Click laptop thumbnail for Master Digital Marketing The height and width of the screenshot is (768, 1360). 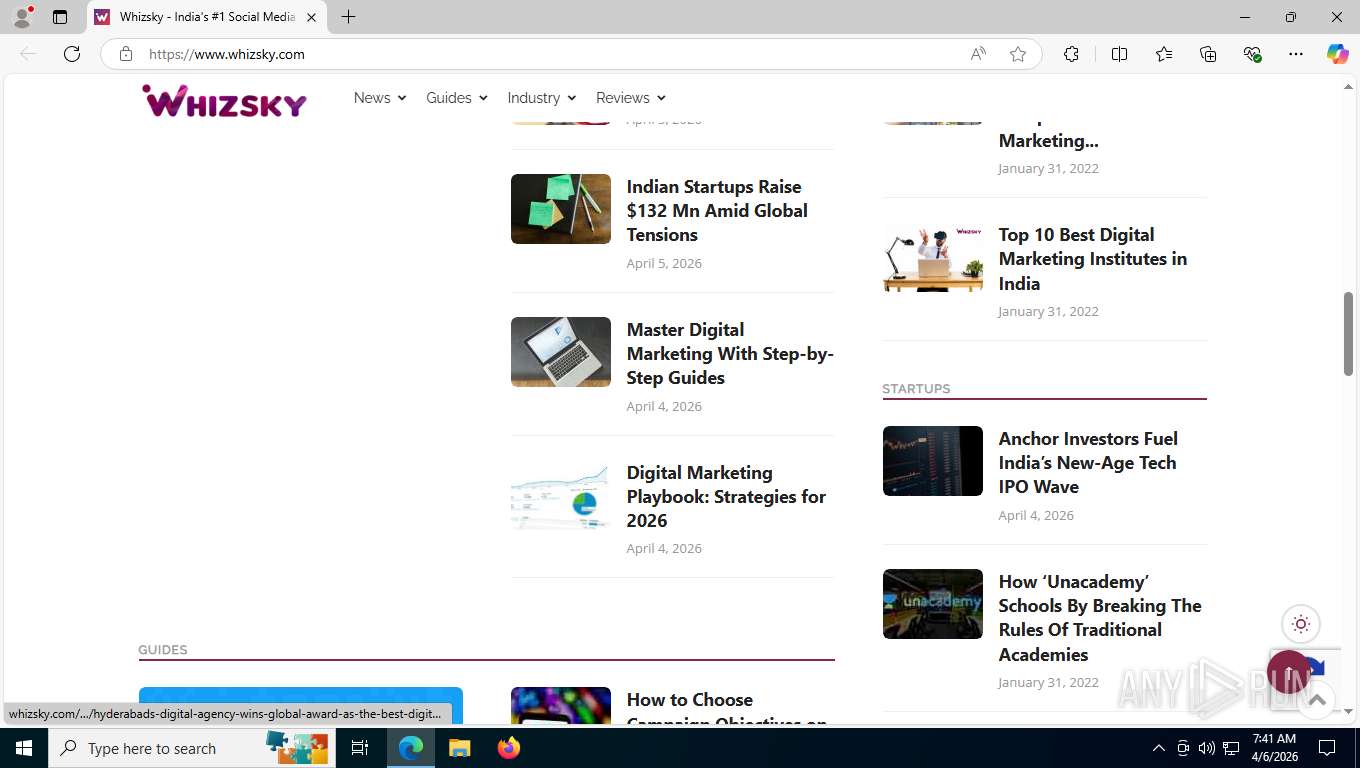pos(561,352)
